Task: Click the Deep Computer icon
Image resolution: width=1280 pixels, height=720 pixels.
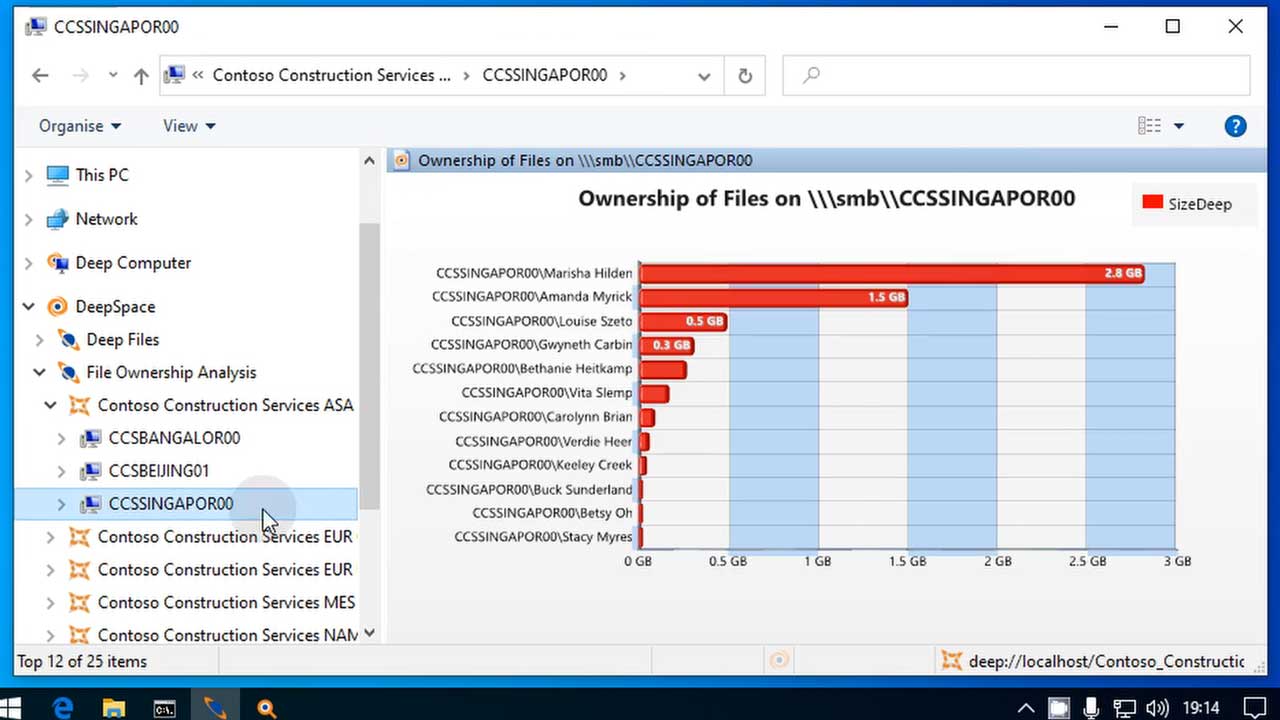Action: [57, 263]
